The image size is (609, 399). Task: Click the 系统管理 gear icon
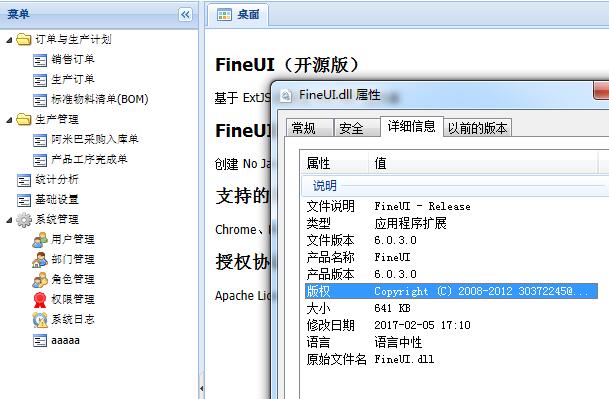point(24,220)
